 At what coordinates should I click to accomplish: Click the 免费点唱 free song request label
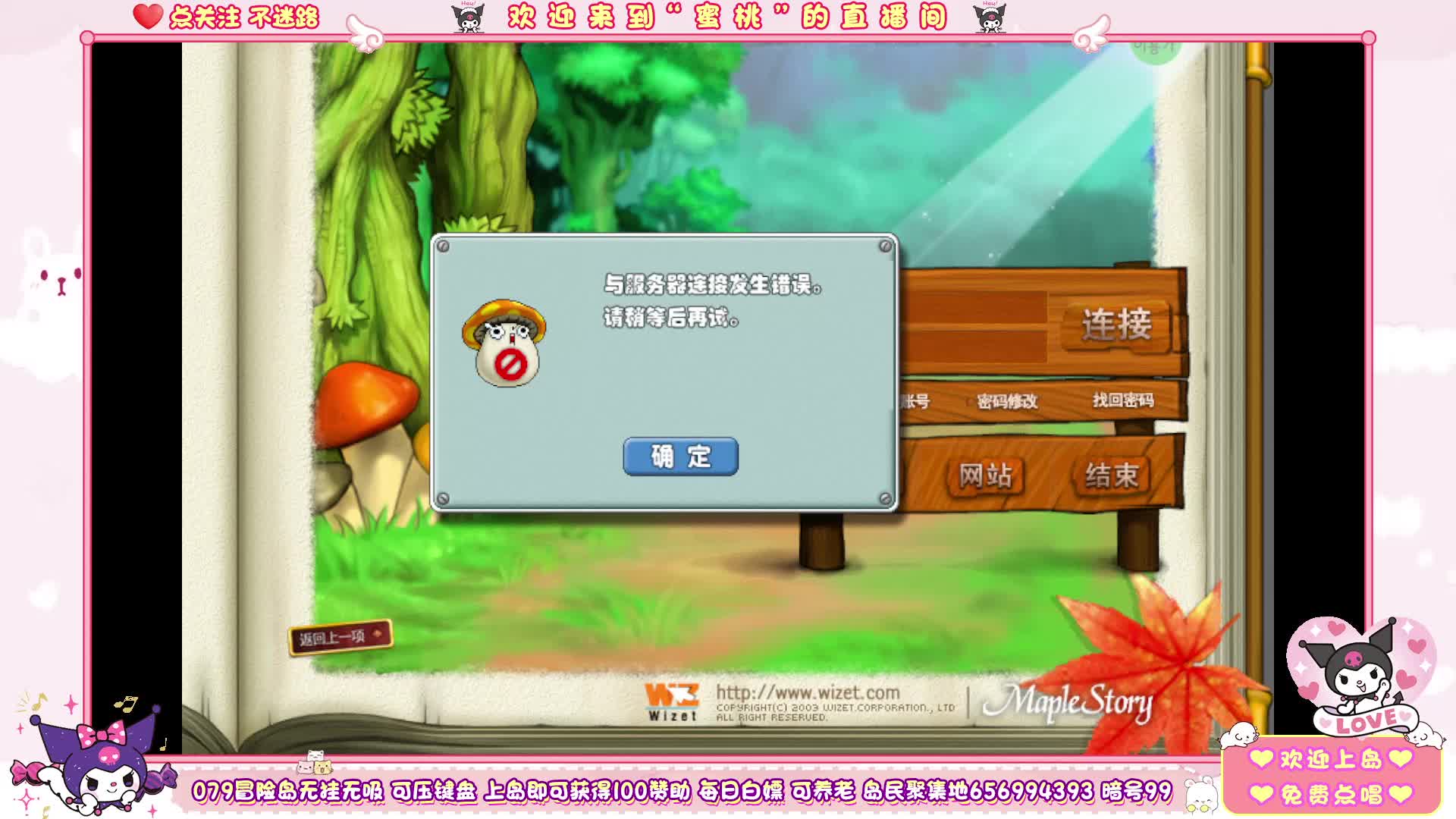pyautogui.click(x=1331, y=794)
